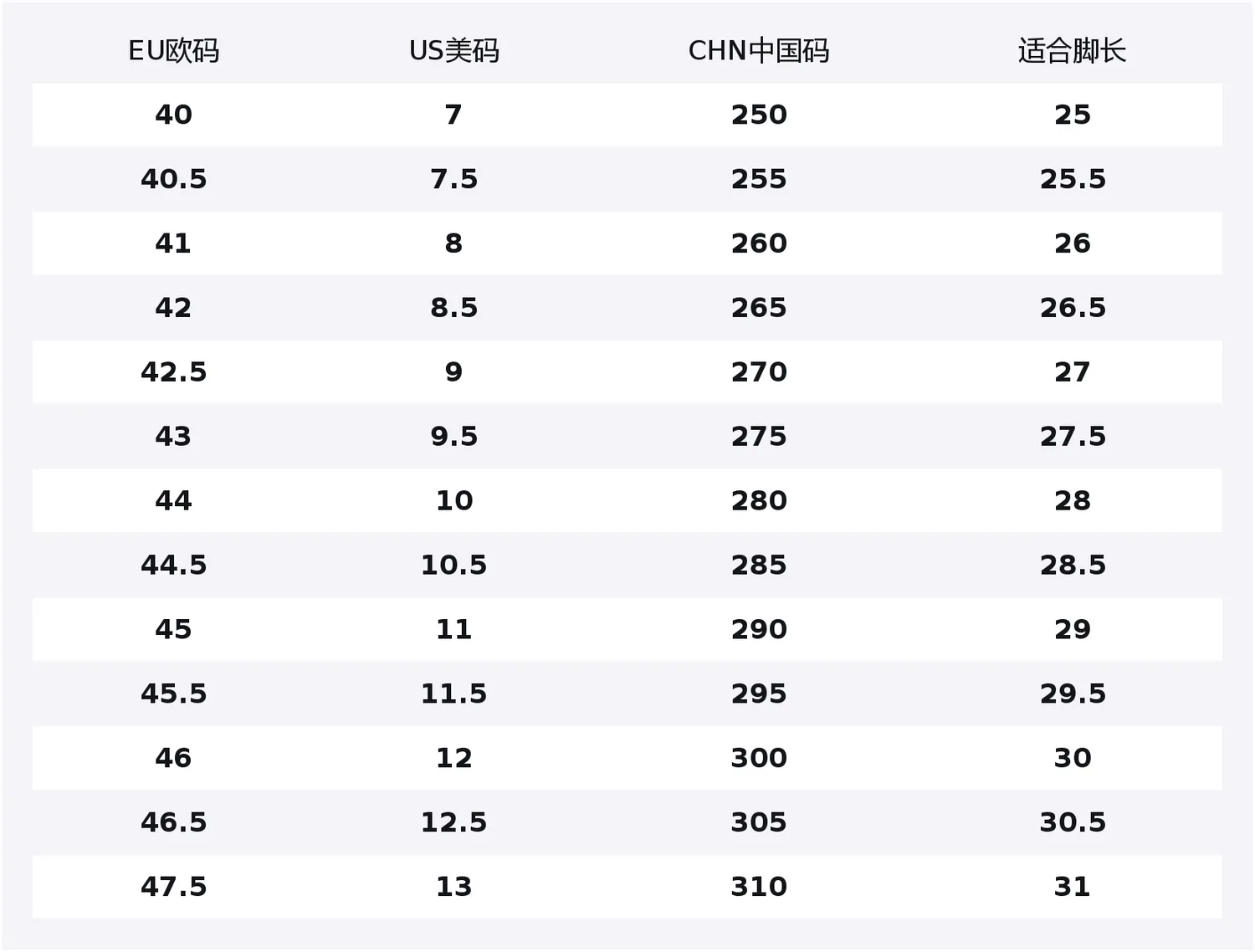Select CHN size 250 cell
Viewport: 1255px width, 952px height.
click(x=759, y=115)
